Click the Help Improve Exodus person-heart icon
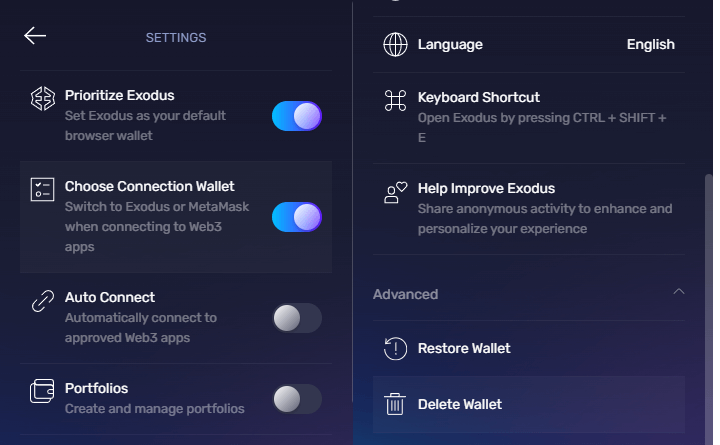 click(396, 192)
